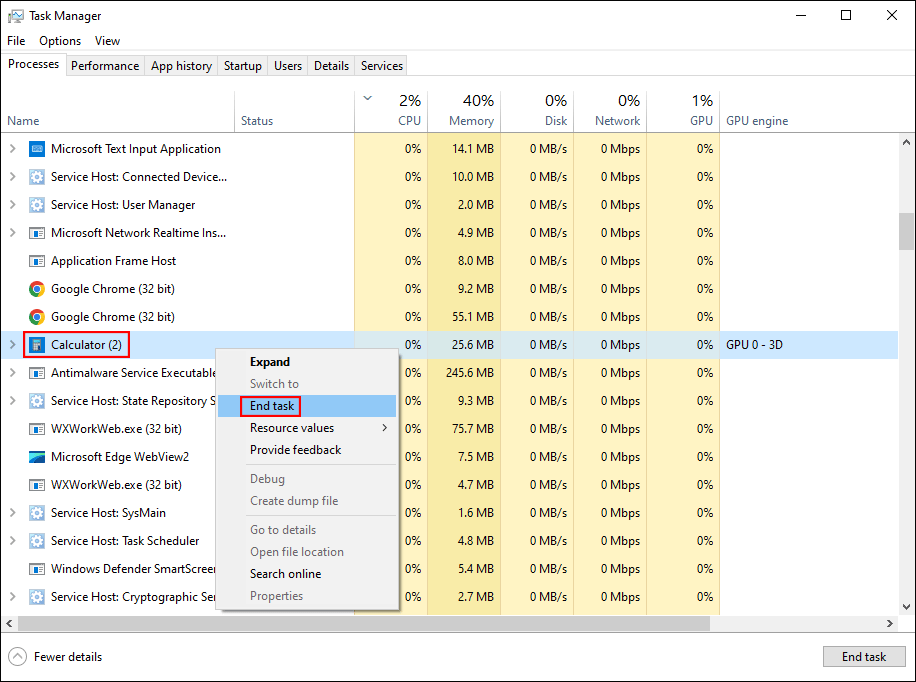Click the Windows Defender SmartScreen icon

coord(37,569)
